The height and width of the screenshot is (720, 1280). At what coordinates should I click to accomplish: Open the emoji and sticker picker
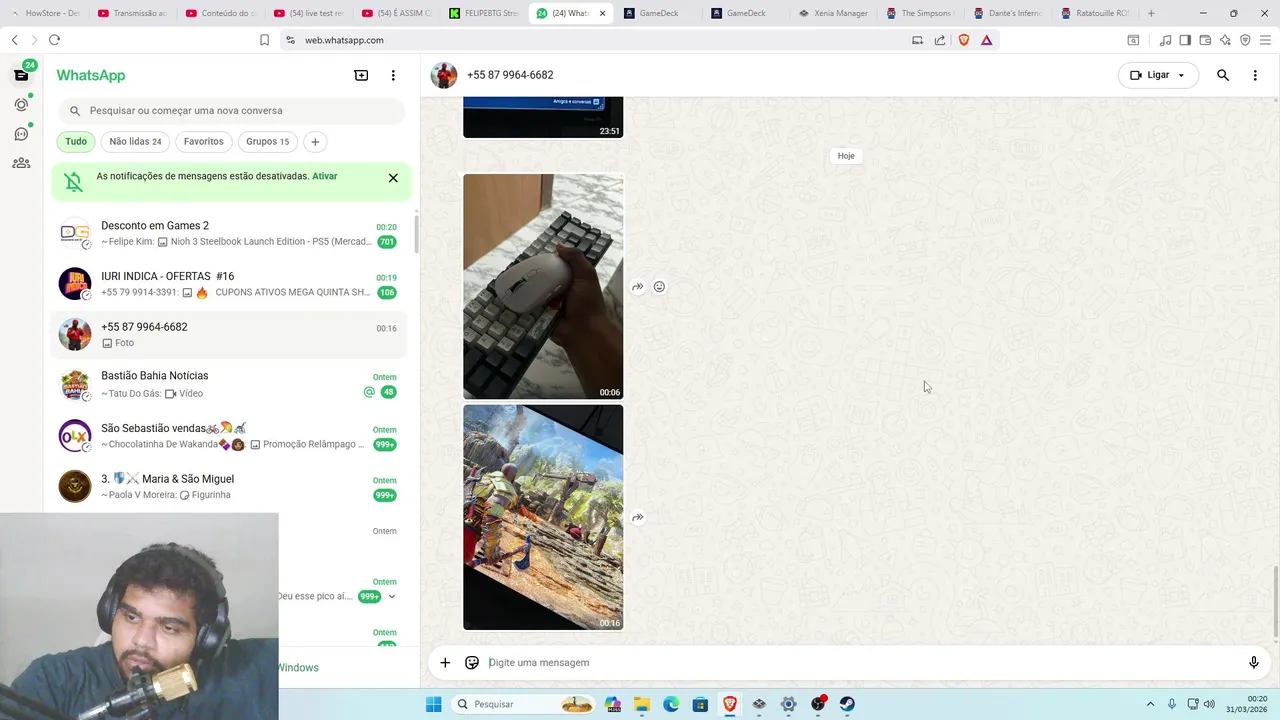pyautogui.click(x=472, y=662)
